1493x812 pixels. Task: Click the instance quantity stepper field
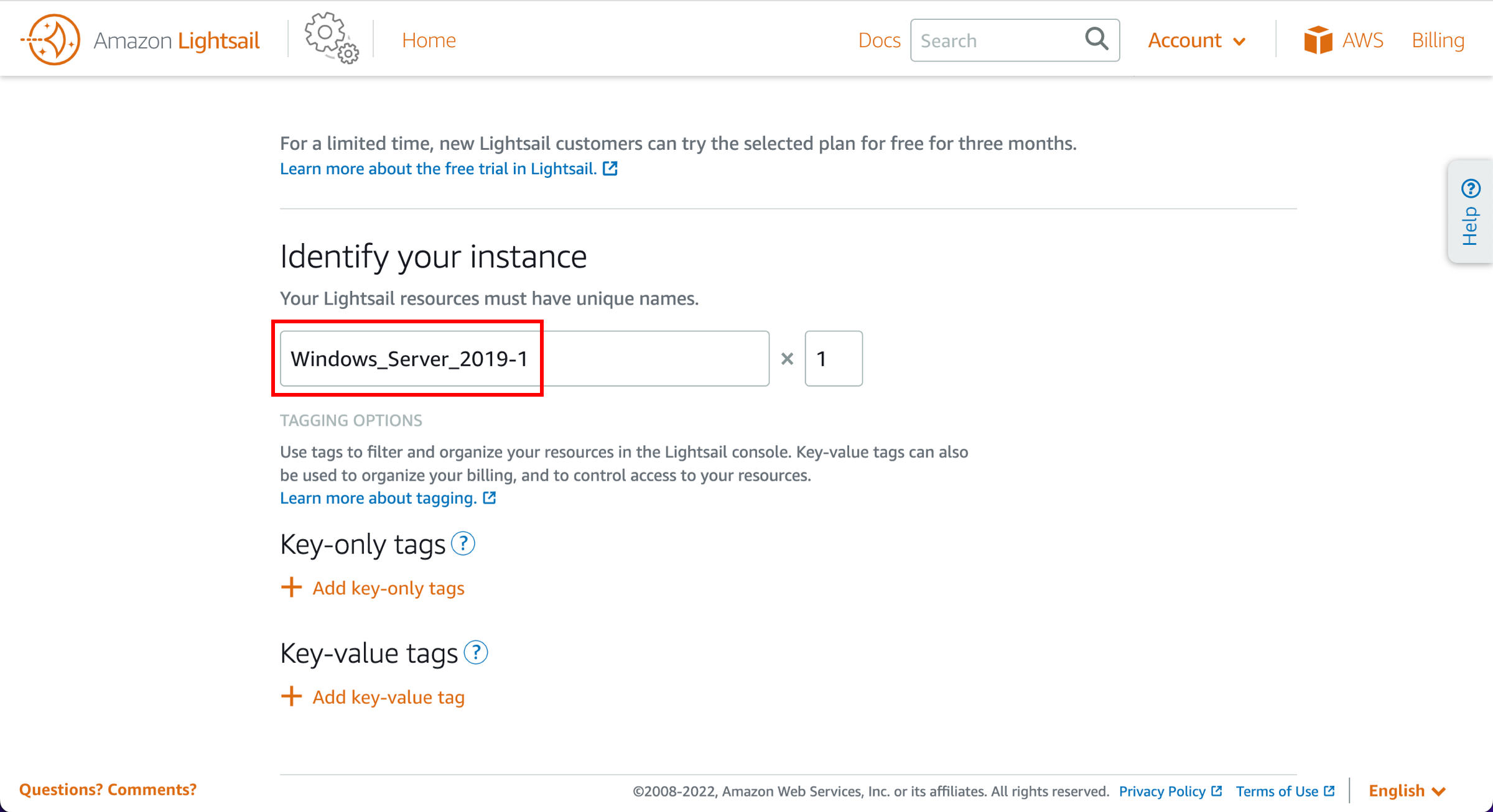(x=831, y=358)
